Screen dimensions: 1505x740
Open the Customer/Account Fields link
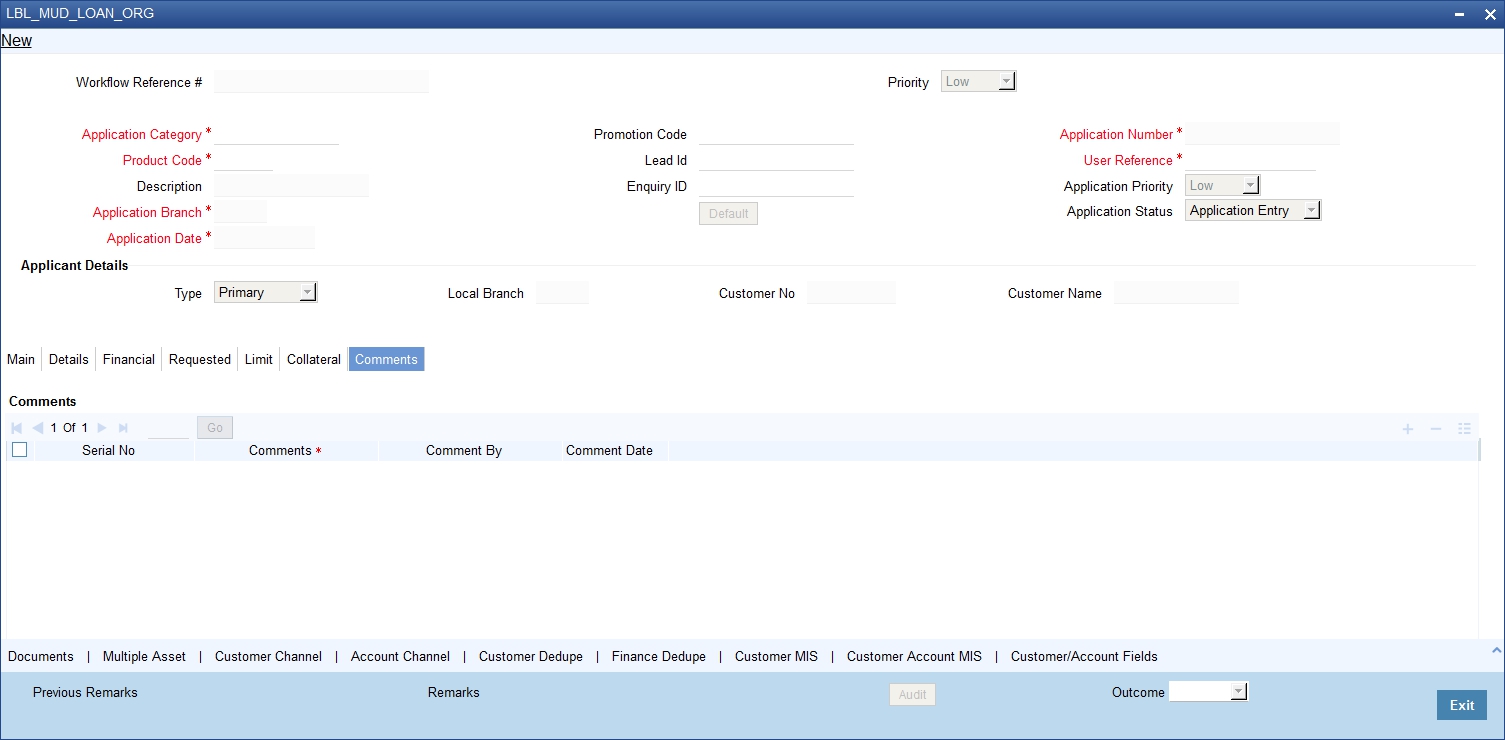(1084, 657)
